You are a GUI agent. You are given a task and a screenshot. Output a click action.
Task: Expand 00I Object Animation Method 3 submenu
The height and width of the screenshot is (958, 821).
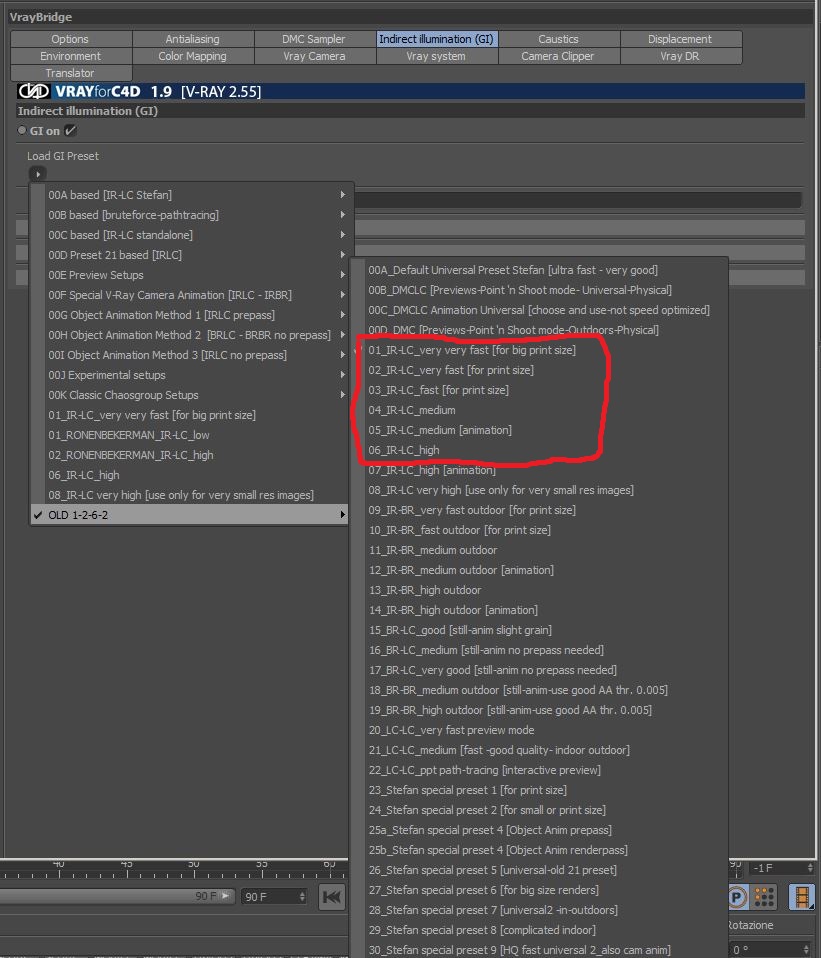[x=189, y=355]
